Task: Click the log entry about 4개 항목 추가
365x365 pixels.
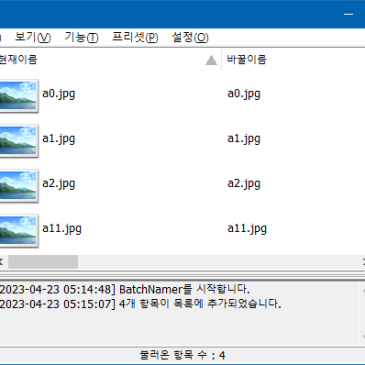Action: (140, 304)
